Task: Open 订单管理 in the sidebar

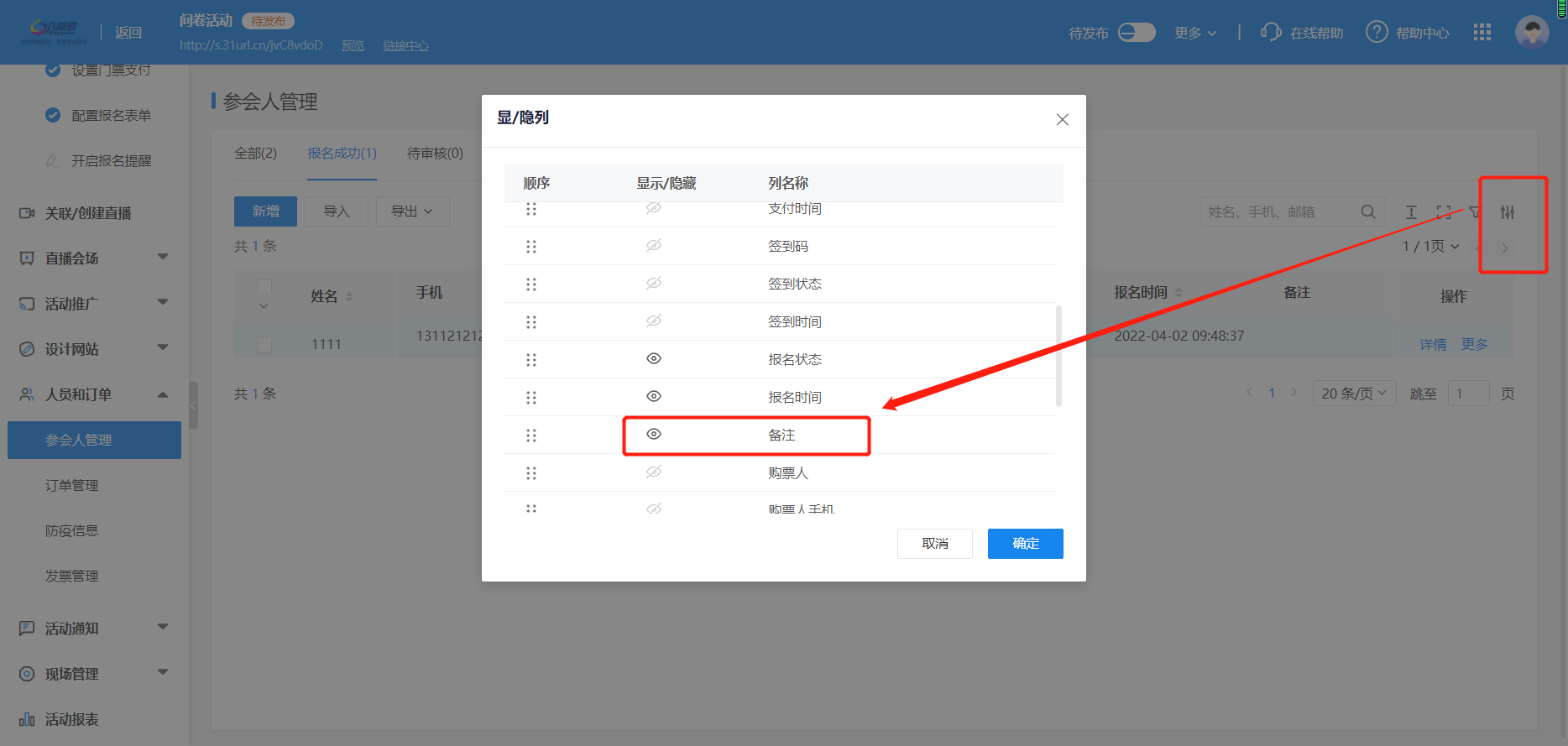Action: pos(72,485)
